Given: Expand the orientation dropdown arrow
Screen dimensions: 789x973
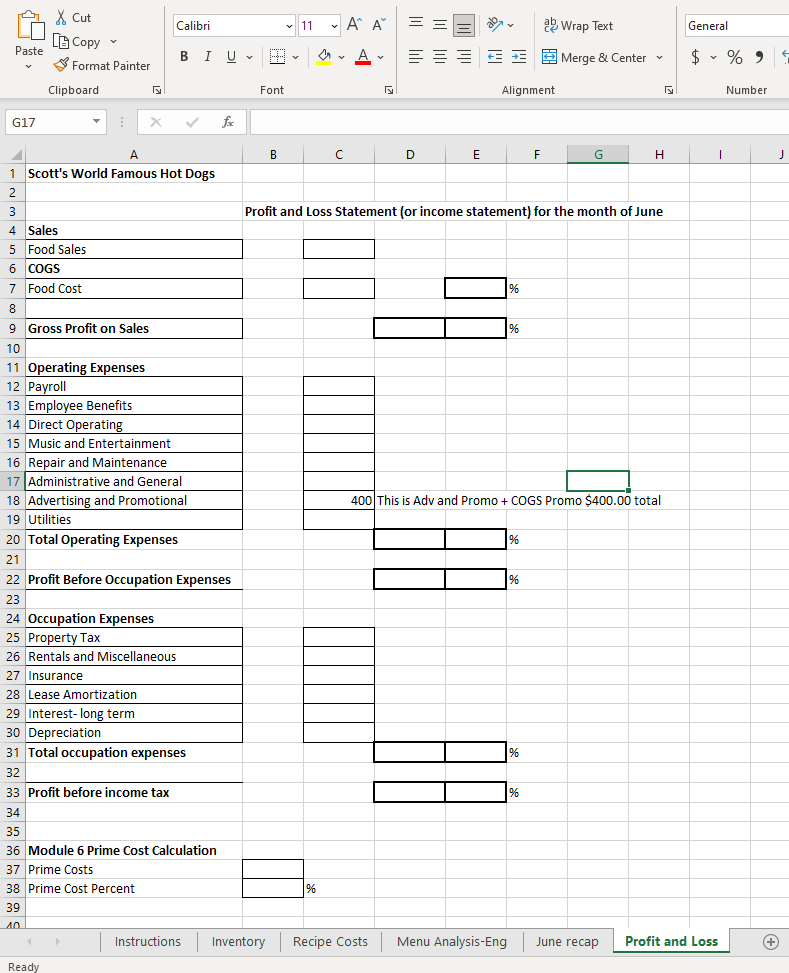Looking at the screenshot, I should coord(511,25).
